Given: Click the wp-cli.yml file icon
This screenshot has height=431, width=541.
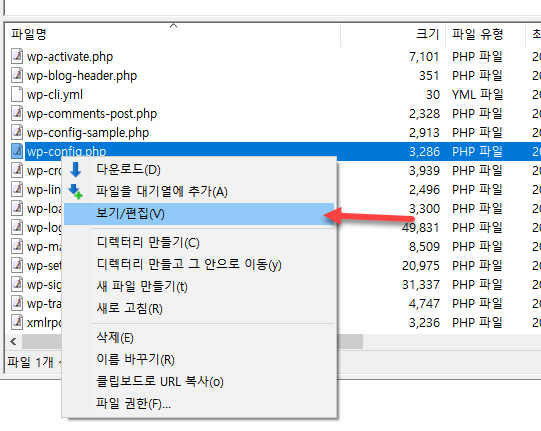Looking at the screenshot, I should pyautogui.click(x=17, y=95).
